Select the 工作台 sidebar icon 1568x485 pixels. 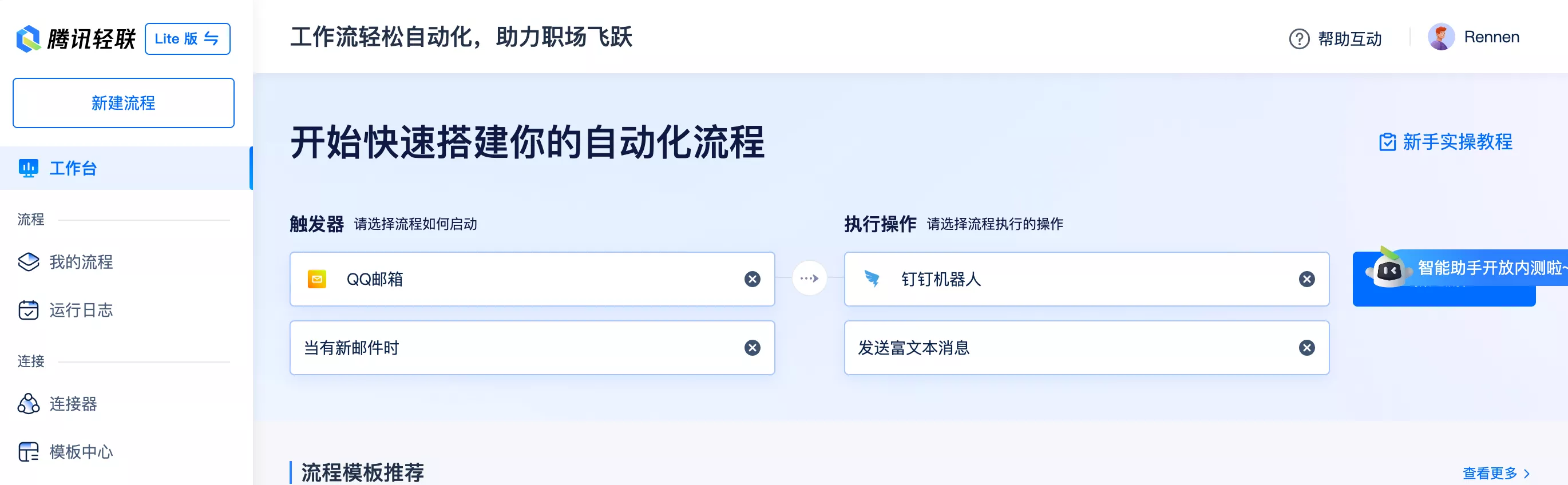(28, 168)
